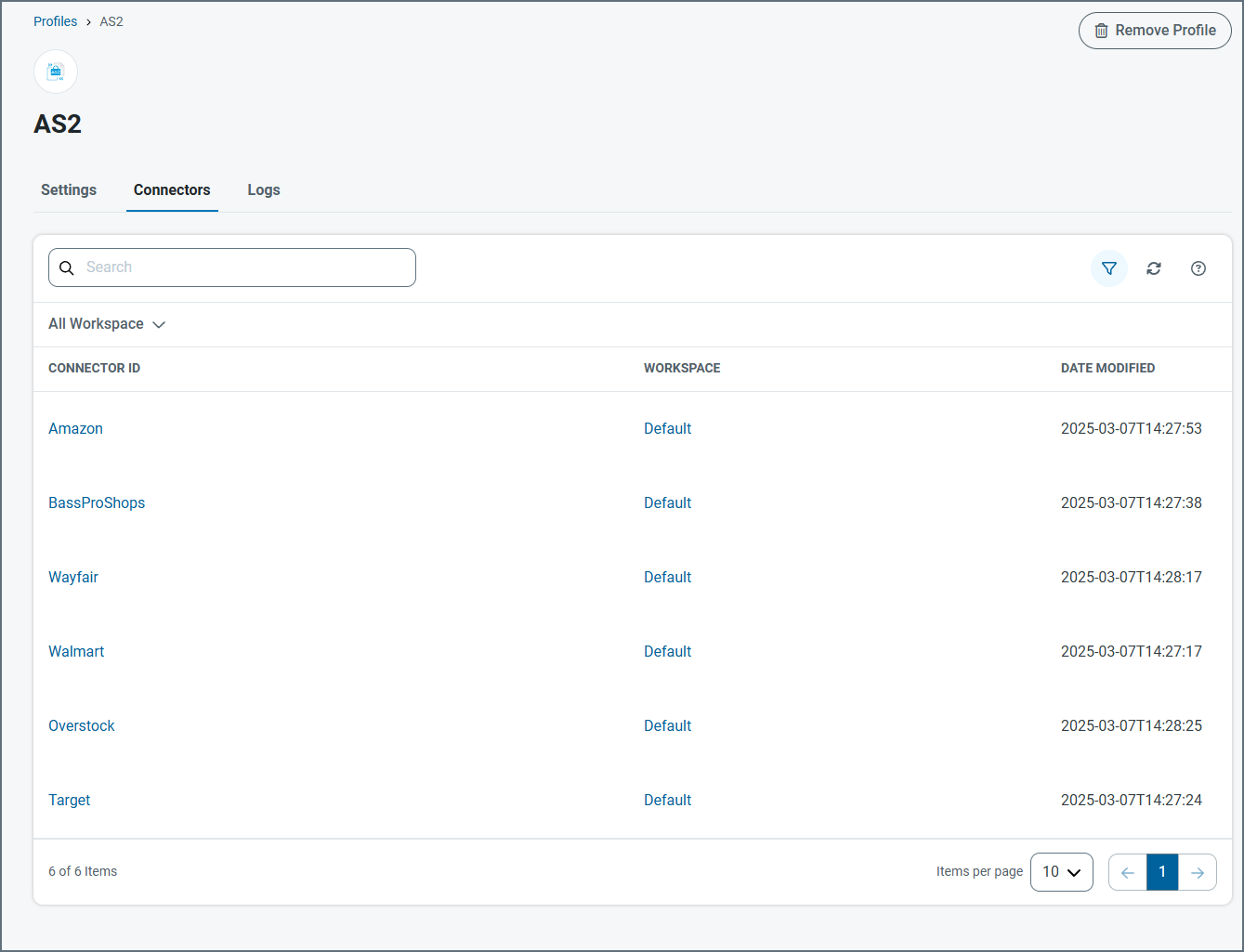Screen dimensions: 1244x952
Task: Go to previous page arrow
Action: [1127, 872]
